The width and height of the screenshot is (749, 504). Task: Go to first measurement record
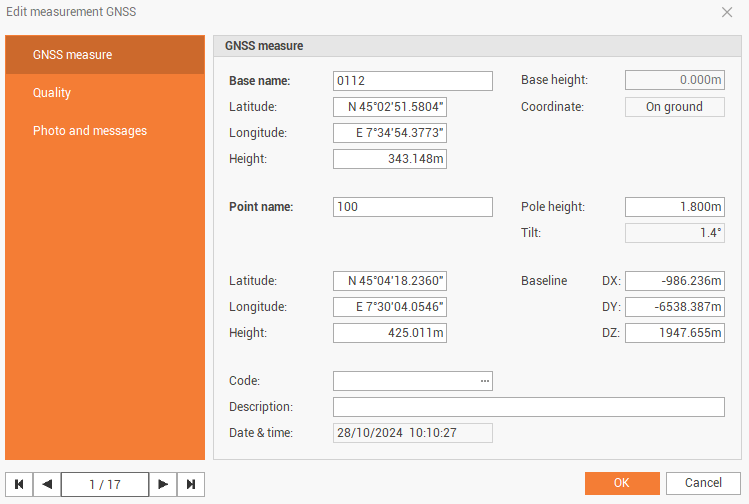pos(19,485)
